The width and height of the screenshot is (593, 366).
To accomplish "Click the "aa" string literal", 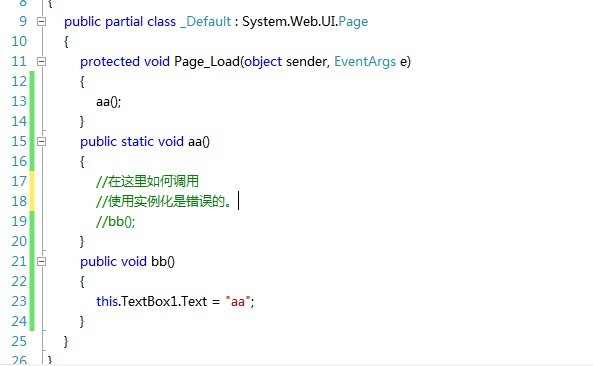I will coord(238,301).
